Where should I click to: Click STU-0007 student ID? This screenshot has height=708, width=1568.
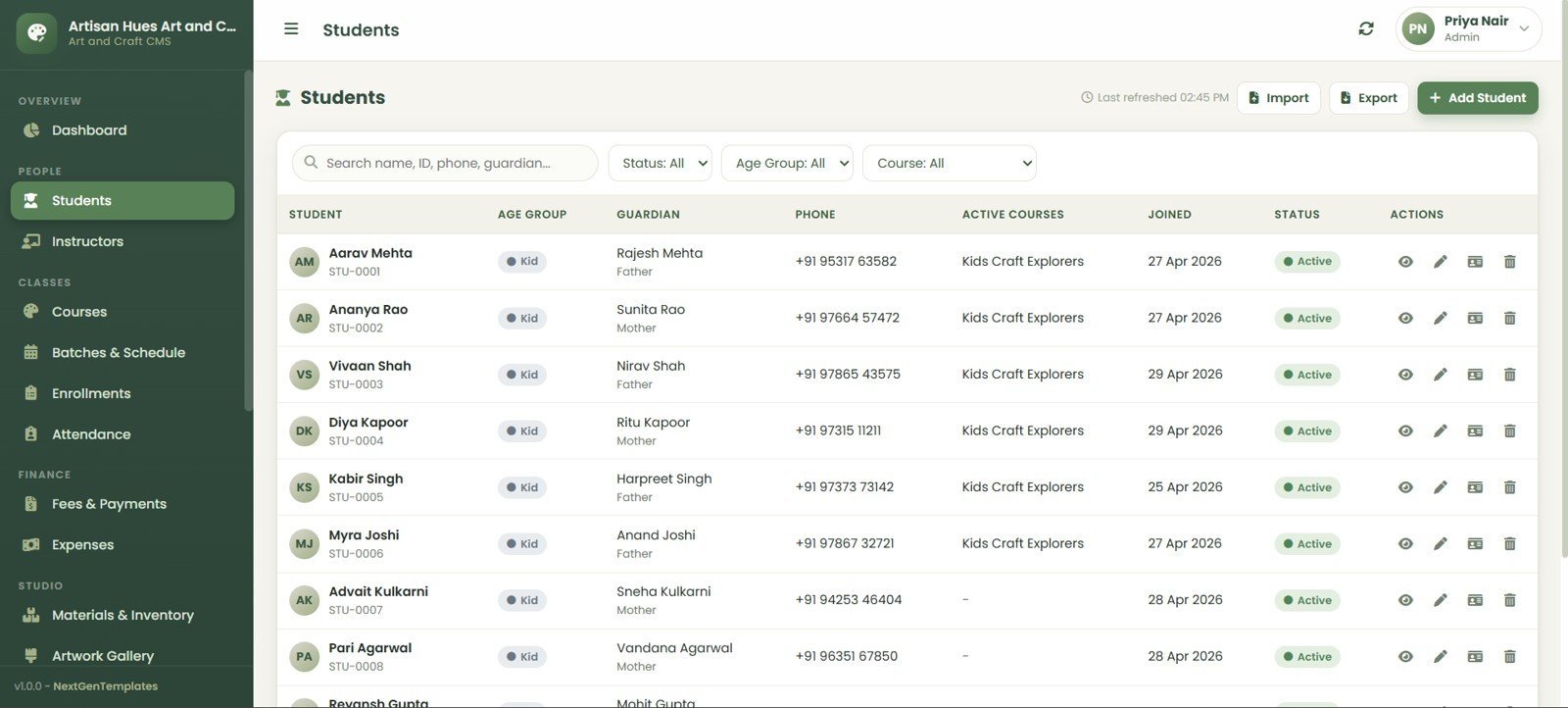(356, 610)
